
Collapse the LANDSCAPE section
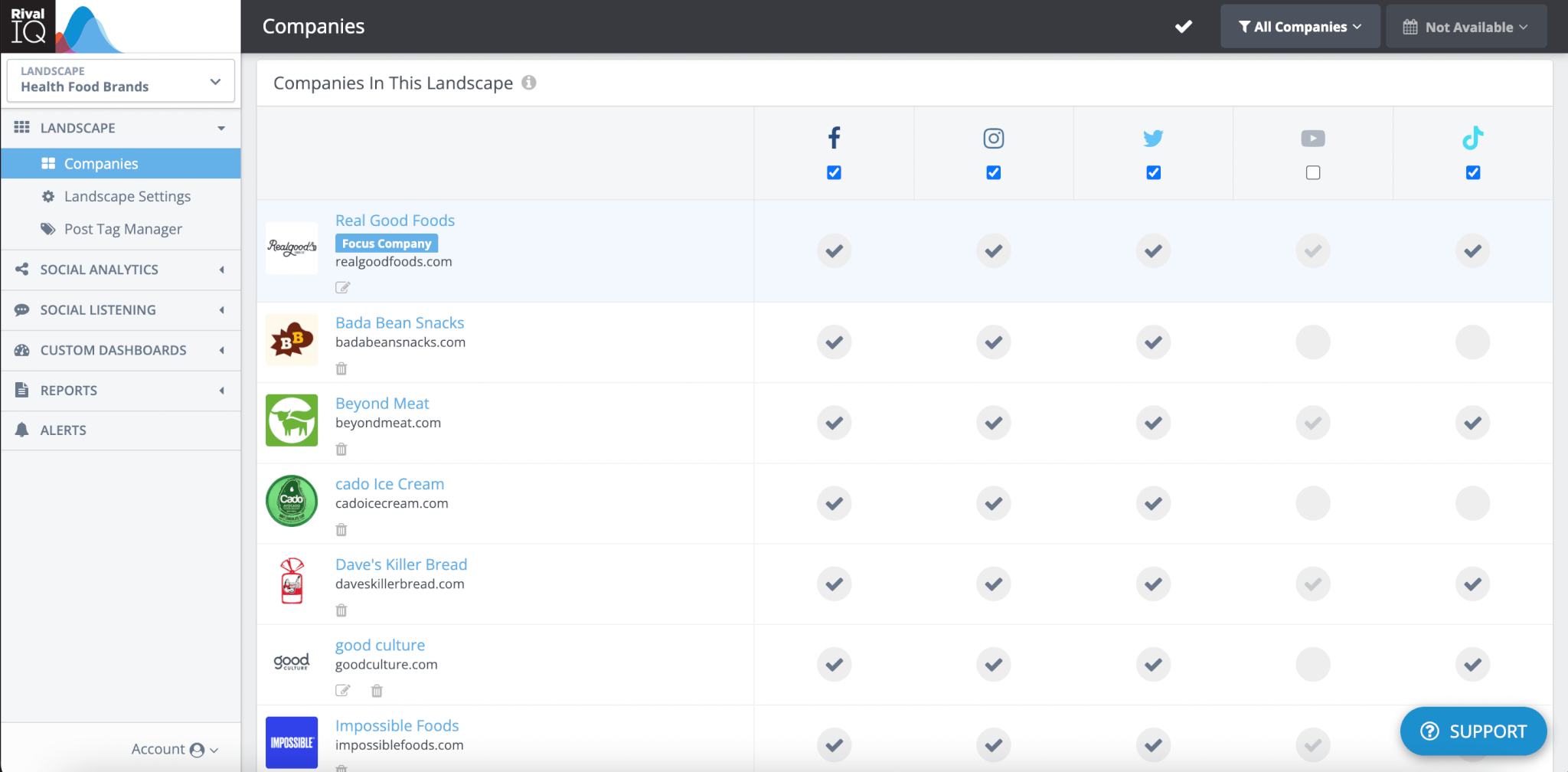click(x=221, y=128)
